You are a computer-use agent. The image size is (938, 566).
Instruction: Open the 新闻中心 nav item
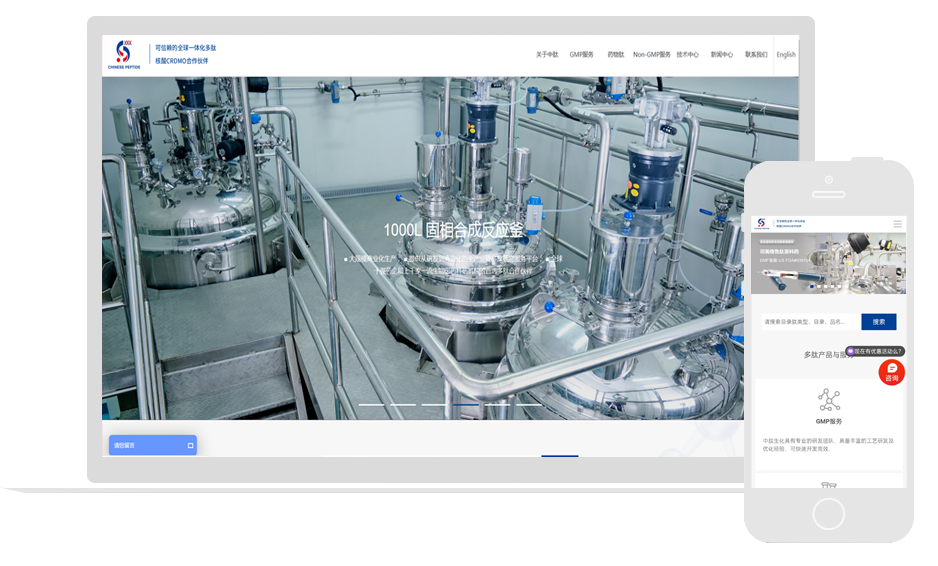point(721,55)
